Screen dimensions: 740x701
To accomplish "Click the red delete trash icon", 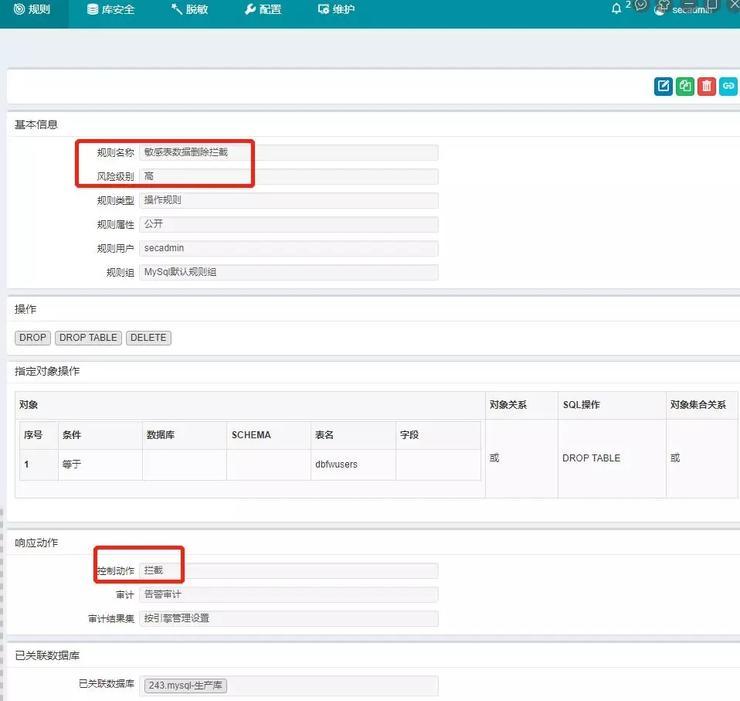I will point(706,86).
